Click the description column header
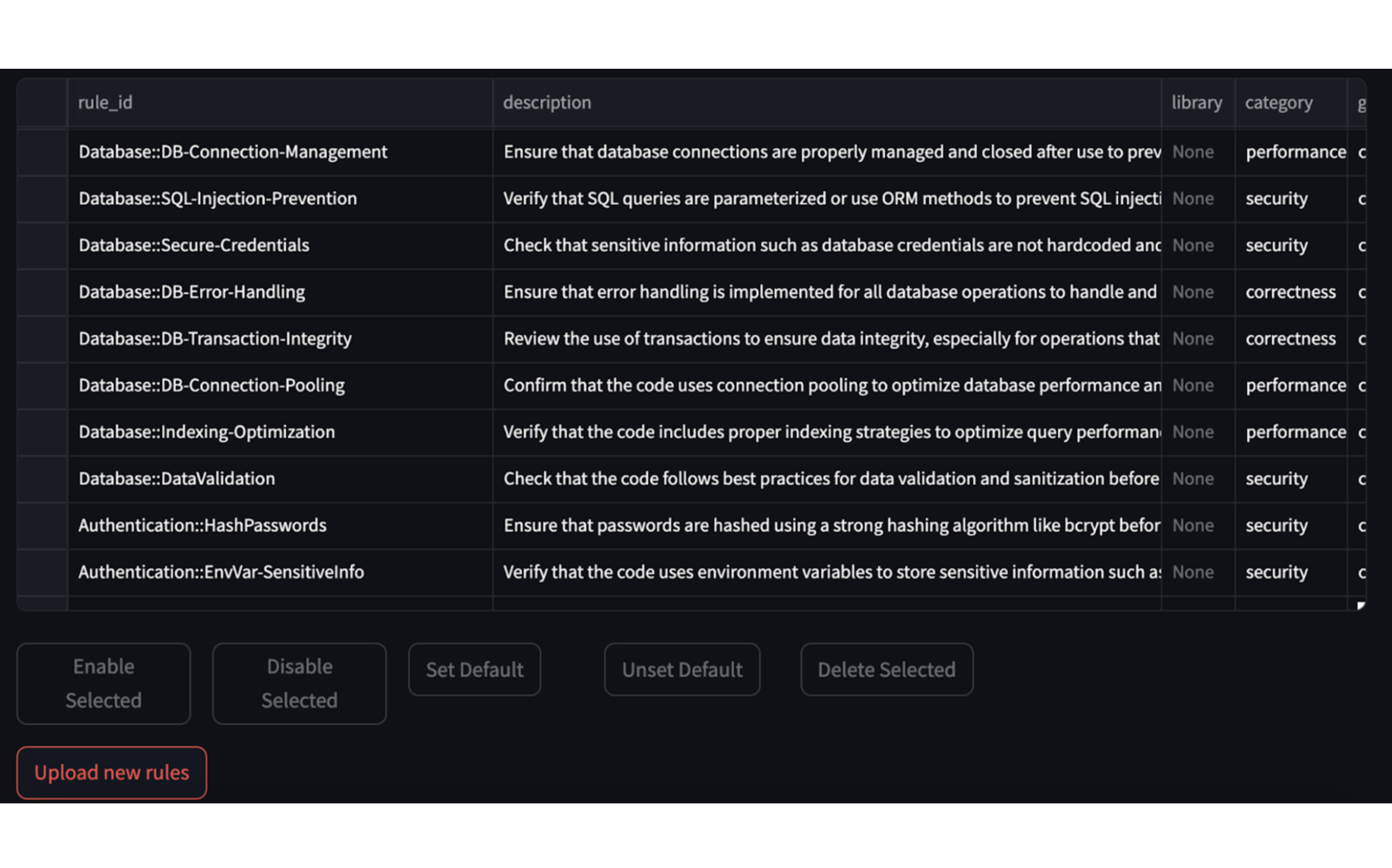The width and height of the screenshot is (1392, 868). (x=546, y=102)
